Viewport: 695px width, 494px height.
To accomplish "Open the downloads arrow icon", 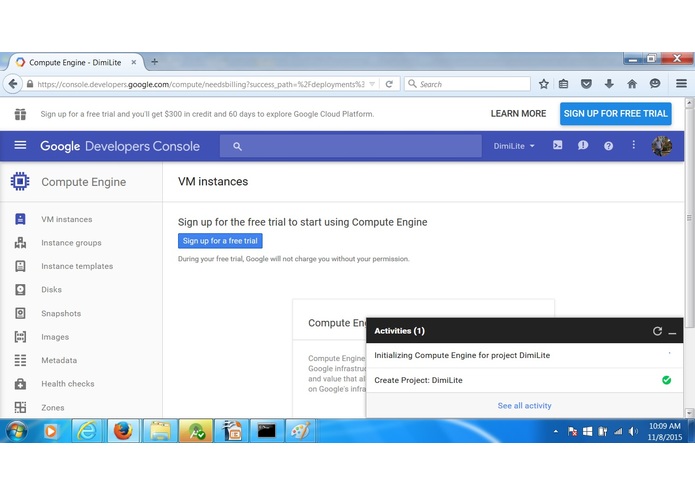I will [609, 84].
